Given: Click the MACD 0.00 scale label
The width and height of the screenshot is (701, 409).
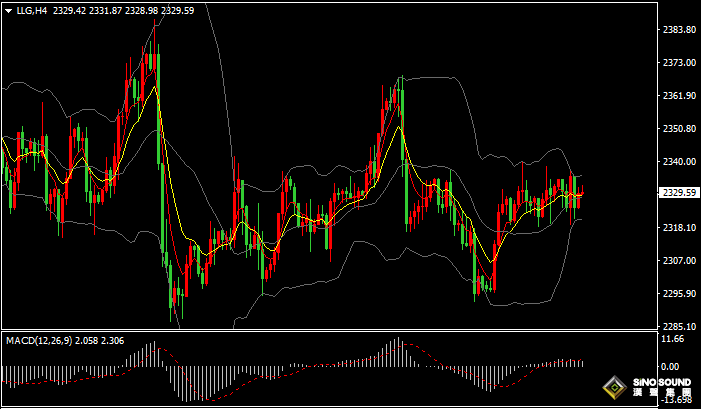Looking at the screenshot, I should pyautogui.click(x=670, y=367).
